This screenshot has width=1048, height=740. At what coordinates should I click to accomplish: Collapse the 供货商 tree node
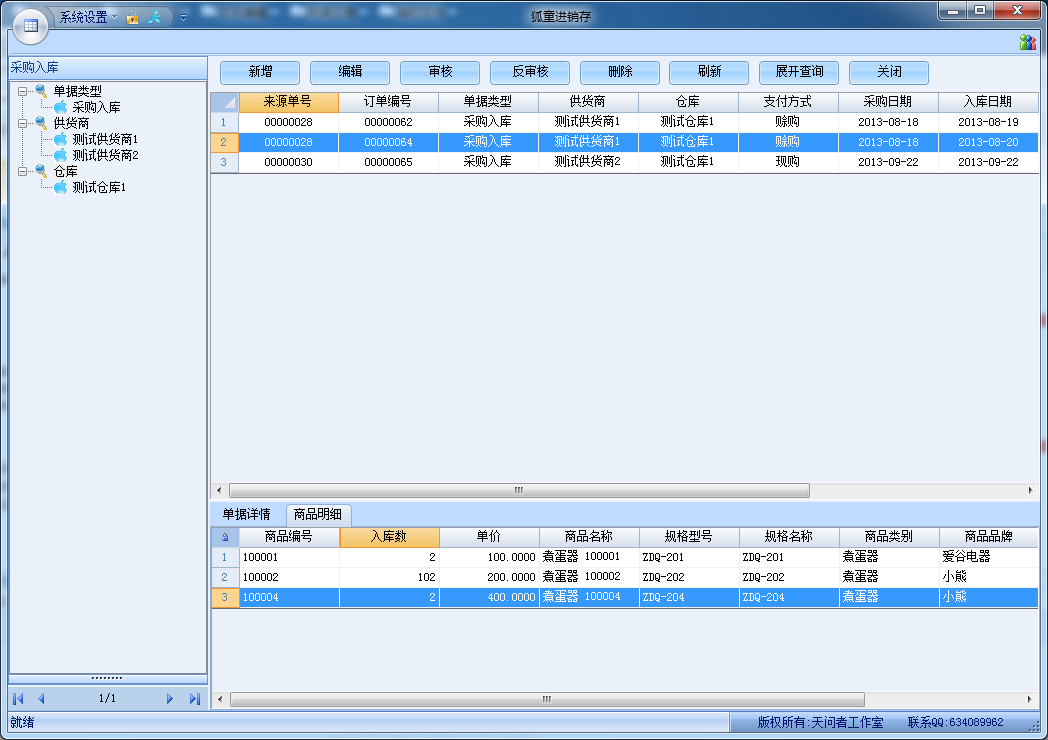(x=22, y=124)
